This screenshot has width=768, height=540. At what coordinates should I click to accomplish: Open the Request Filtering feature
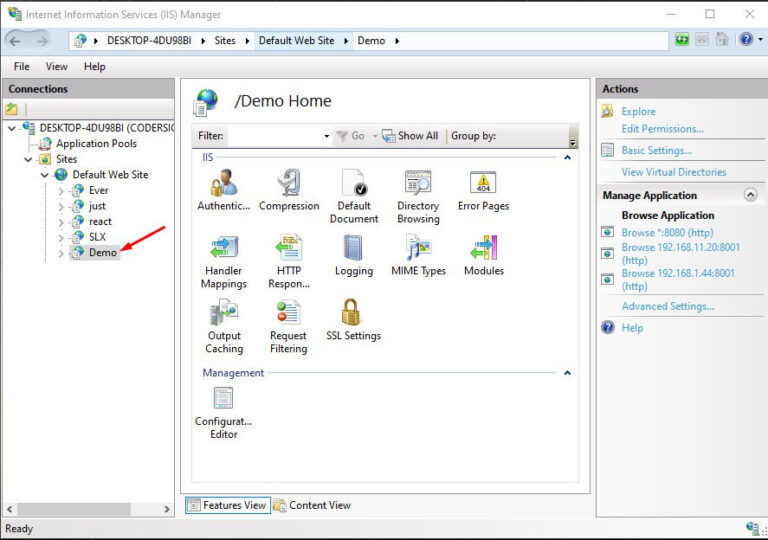(288, 326)
